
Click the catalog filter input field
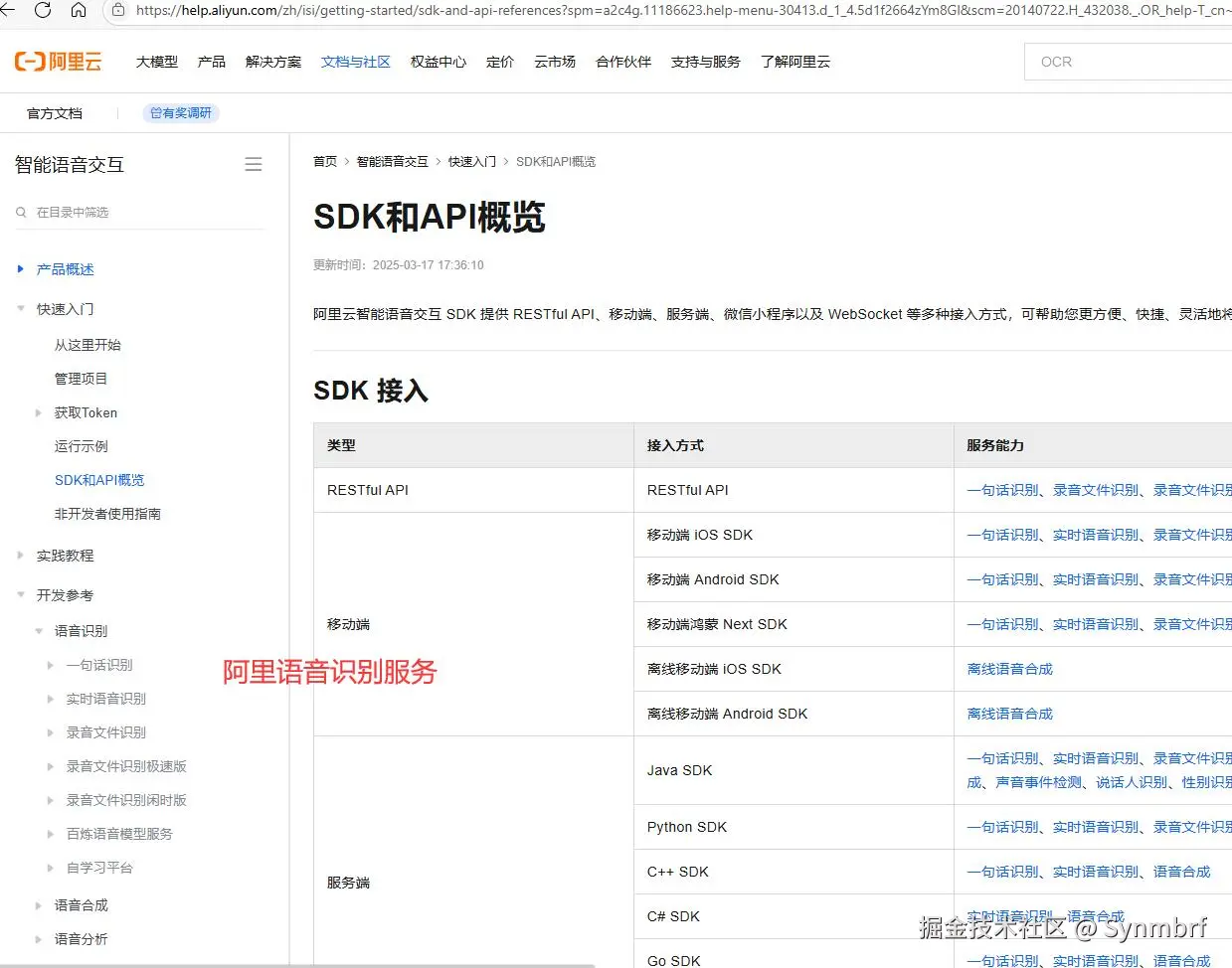[x=140, y=213]
